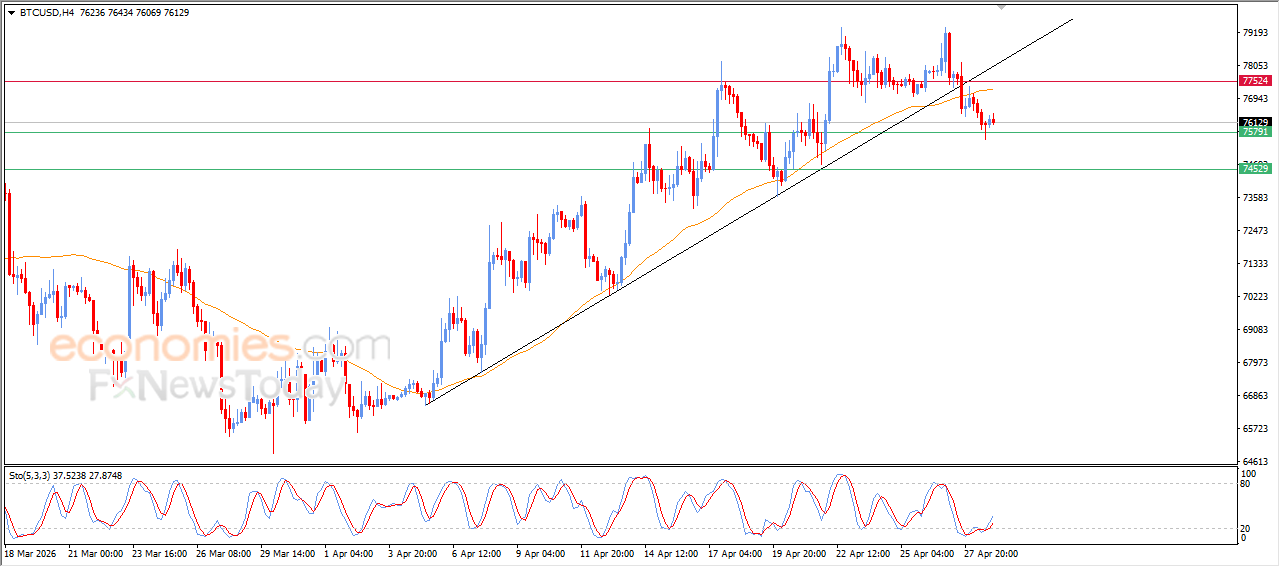1280x567 pixels.
Task: Click the 67973 value on price axis
Action: (1254, 363)
